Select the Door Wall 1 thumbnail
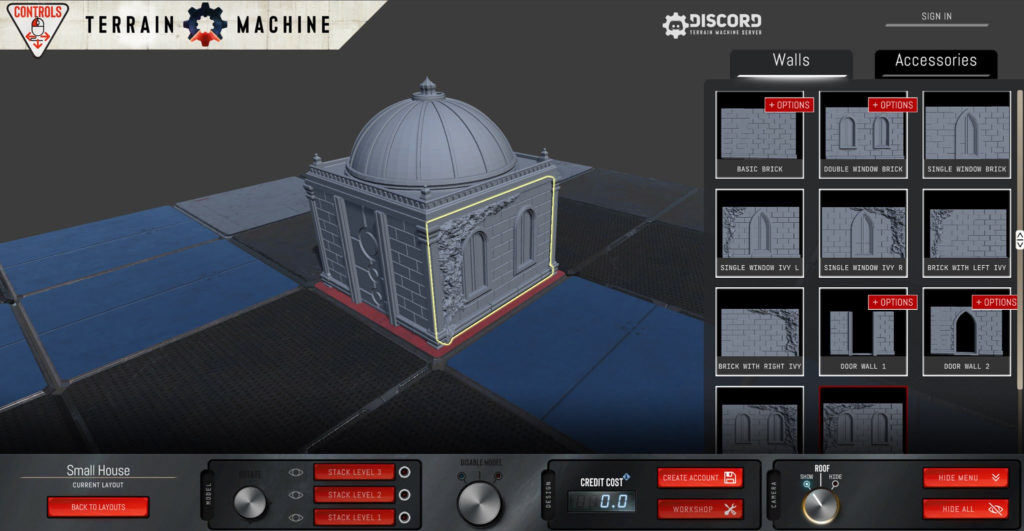Viewport: 1024px width, 531px height. click(x=863, y=332)
